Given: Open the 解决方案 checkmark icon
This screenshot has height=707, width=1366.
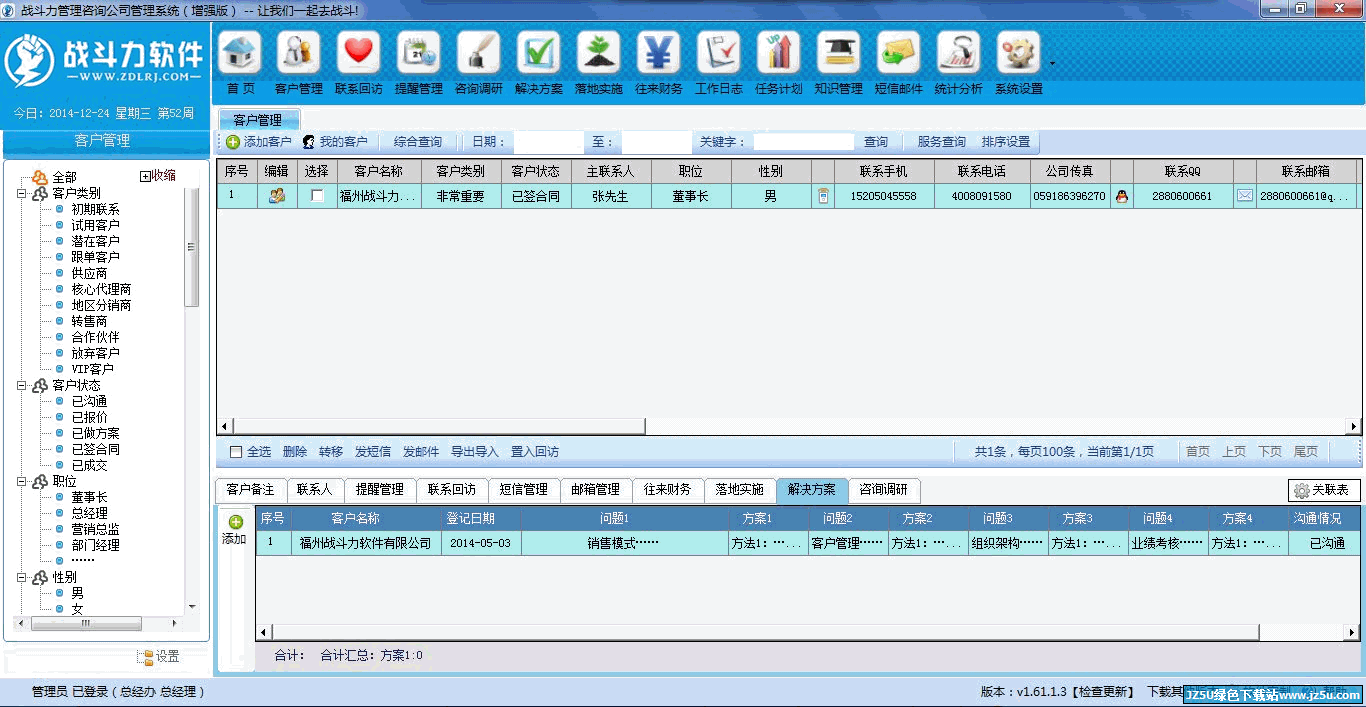Looking at the screenshot, I should (x=539, y=54).
